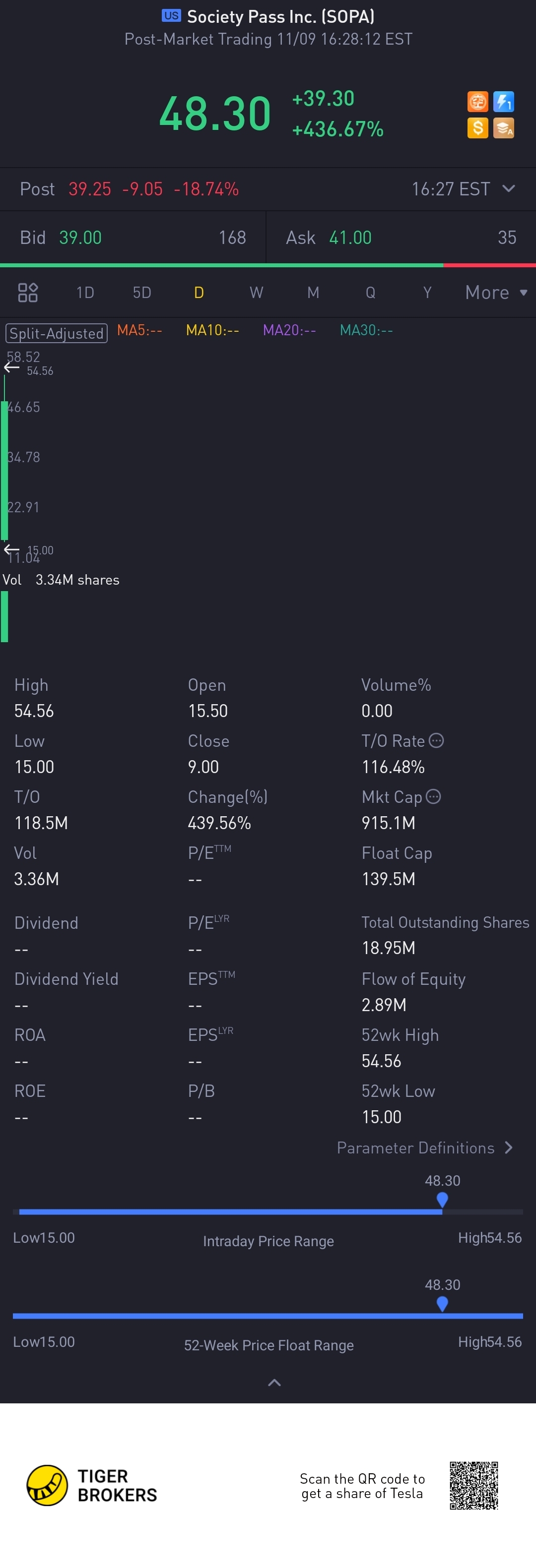Screen dimensions: 536x1568
Task: Open Parameter Definitions link
Action: click(x=425, y=1147)
